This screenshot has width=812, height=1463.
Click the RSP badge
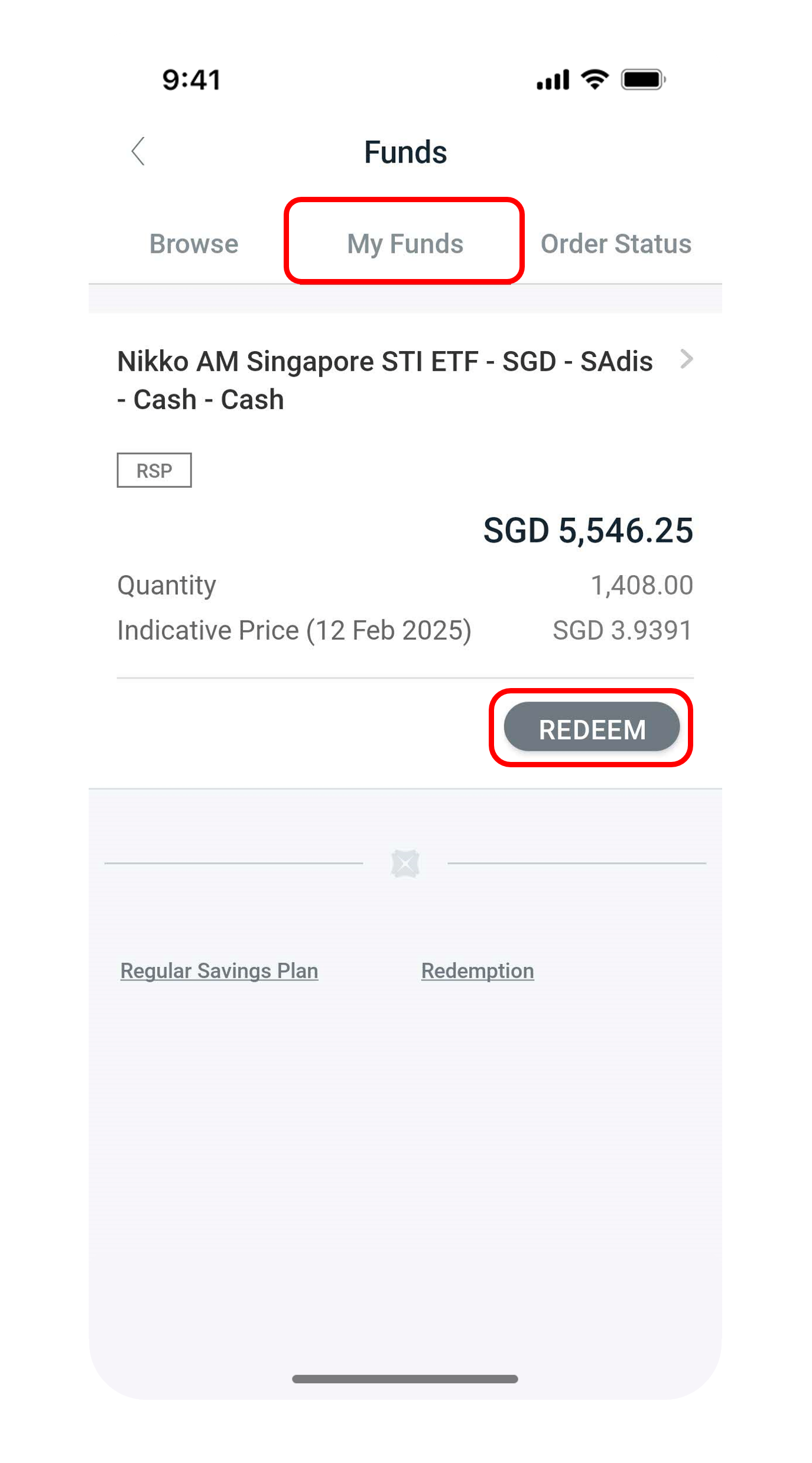154,471
